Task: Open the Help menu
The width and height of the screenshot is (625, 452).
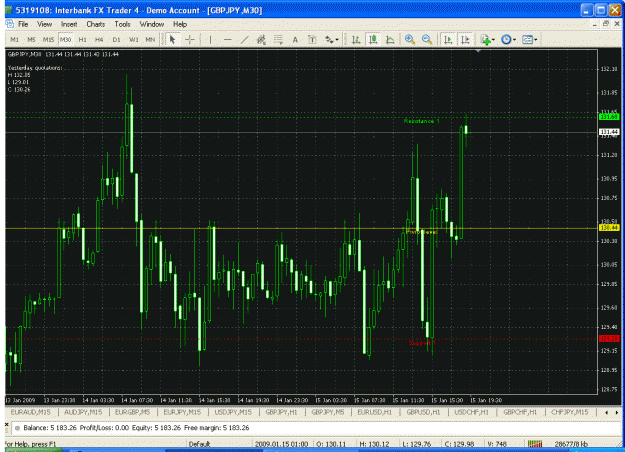Action: (x=180, y=24)
